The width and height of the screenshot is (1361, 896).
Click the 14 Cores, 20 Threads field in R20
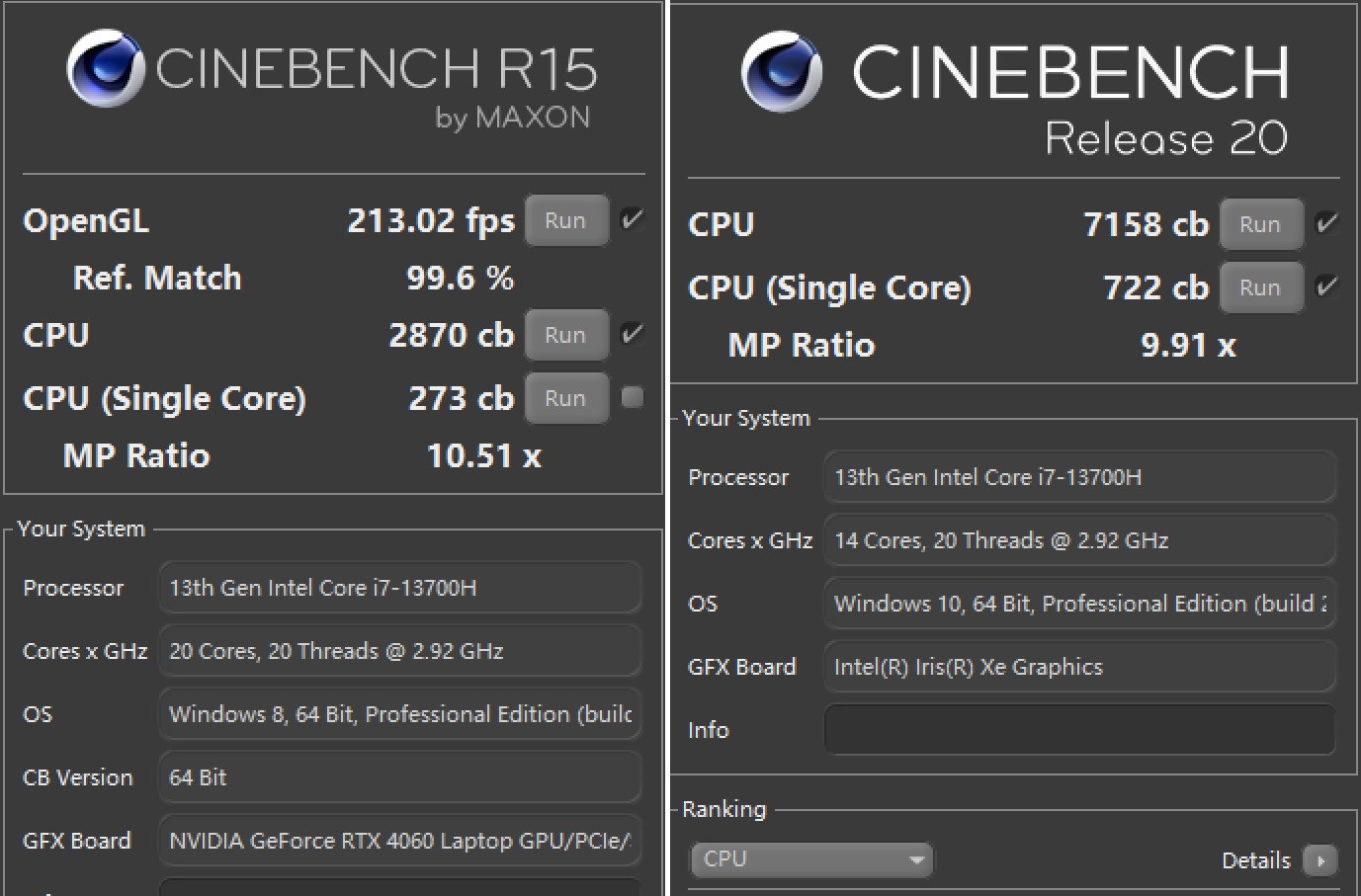pos(1080,540)
